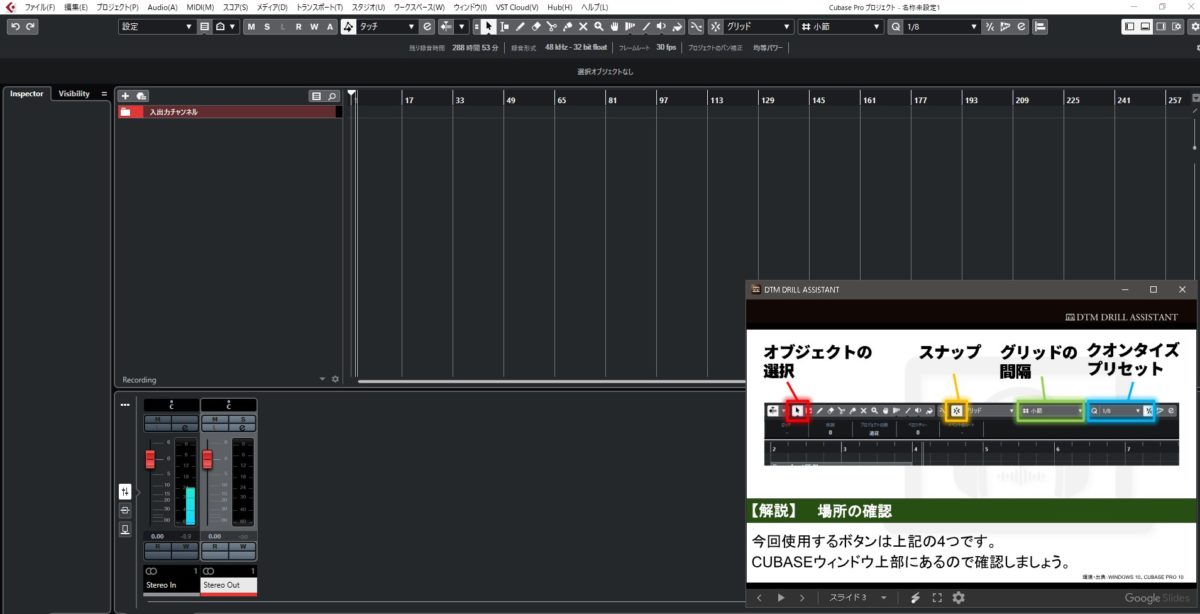Select the Mute X tool

583,27
